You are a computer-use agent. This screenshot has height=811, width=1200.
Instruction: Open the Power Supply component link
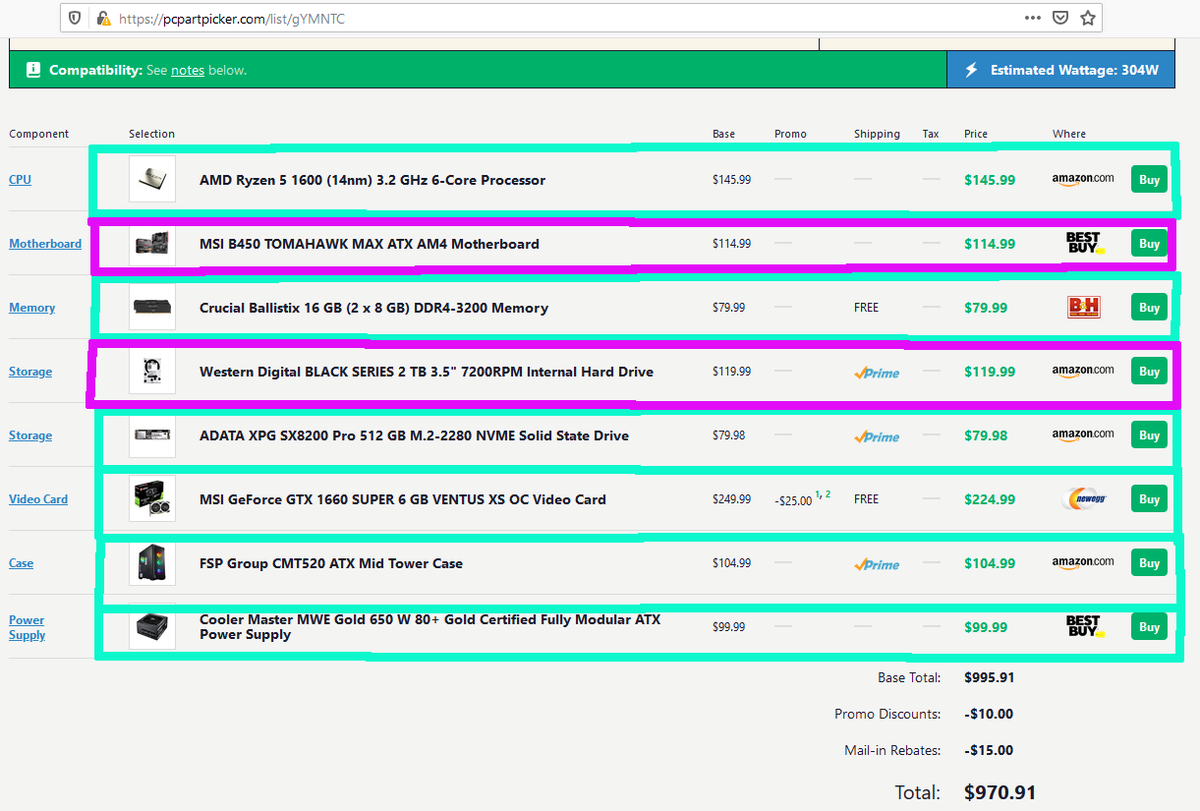27,627
